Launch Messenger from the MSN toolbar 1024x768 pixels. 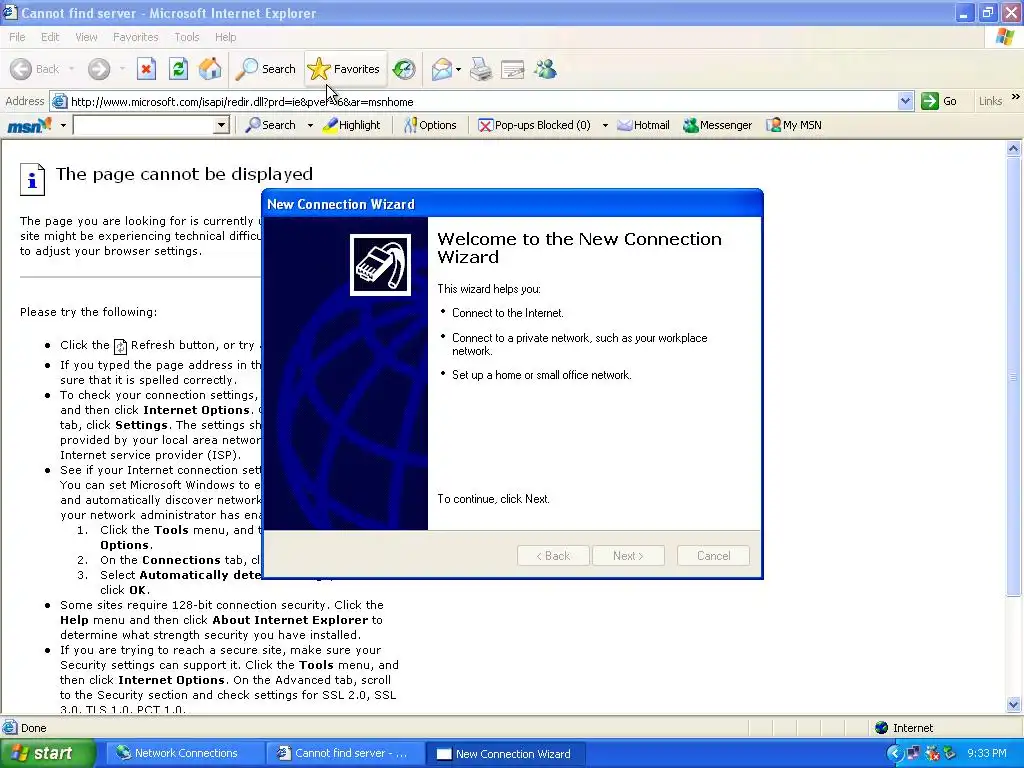(717, 125)
